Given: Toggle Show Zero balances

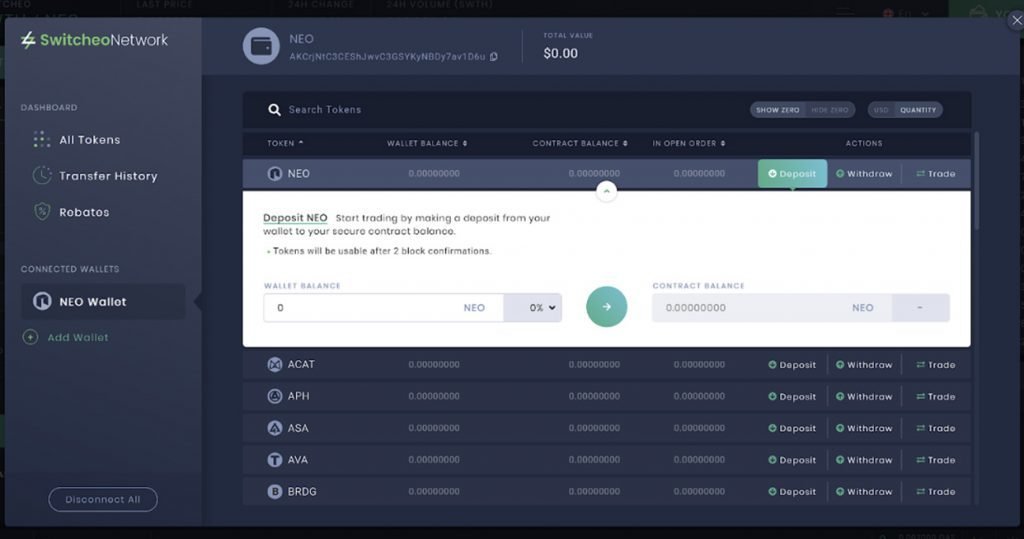Looking at the screenshot, I should (777, 110).
